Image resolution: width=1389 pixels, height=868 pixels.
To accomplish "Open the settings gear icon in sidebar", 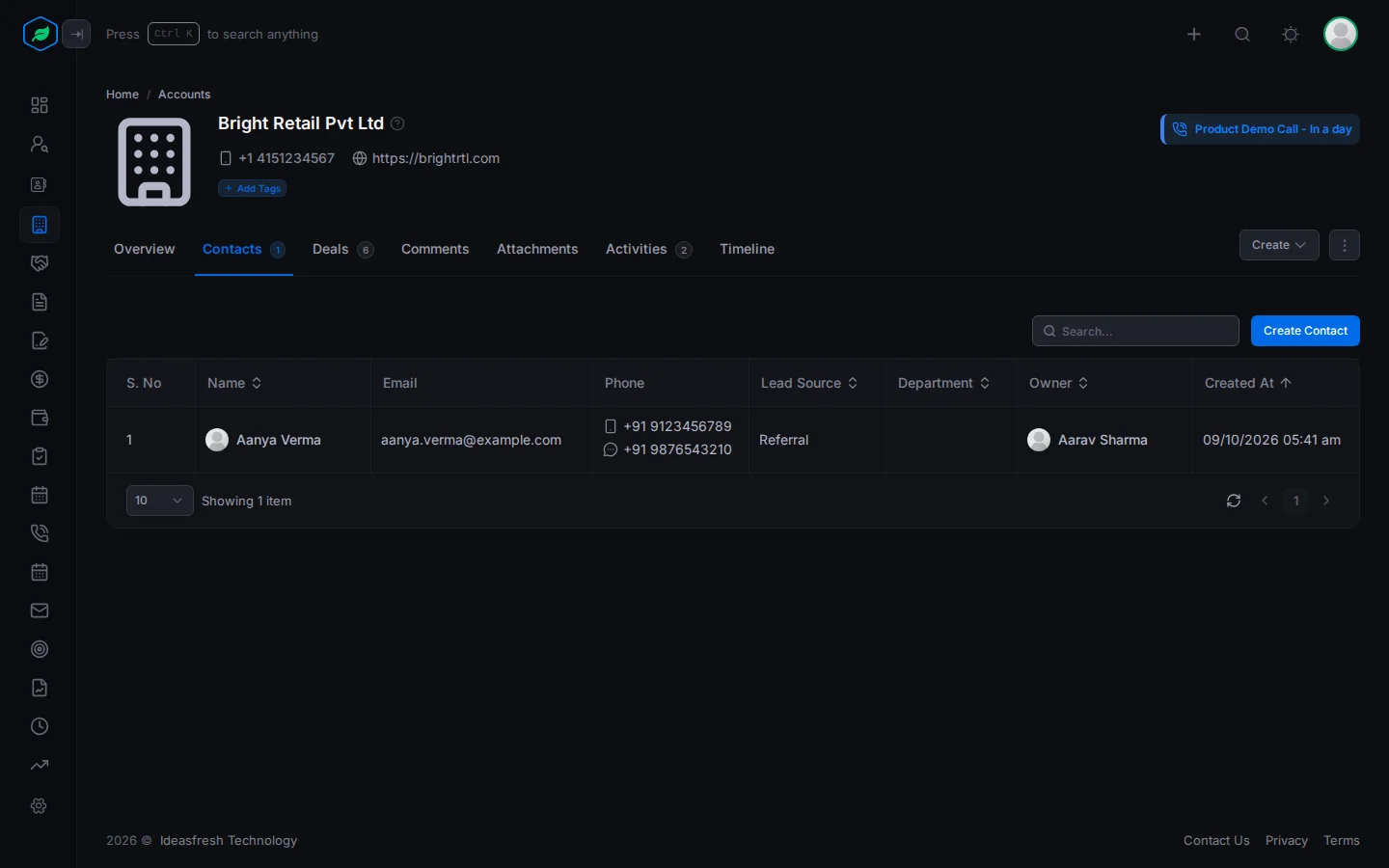I will (40, 805).
